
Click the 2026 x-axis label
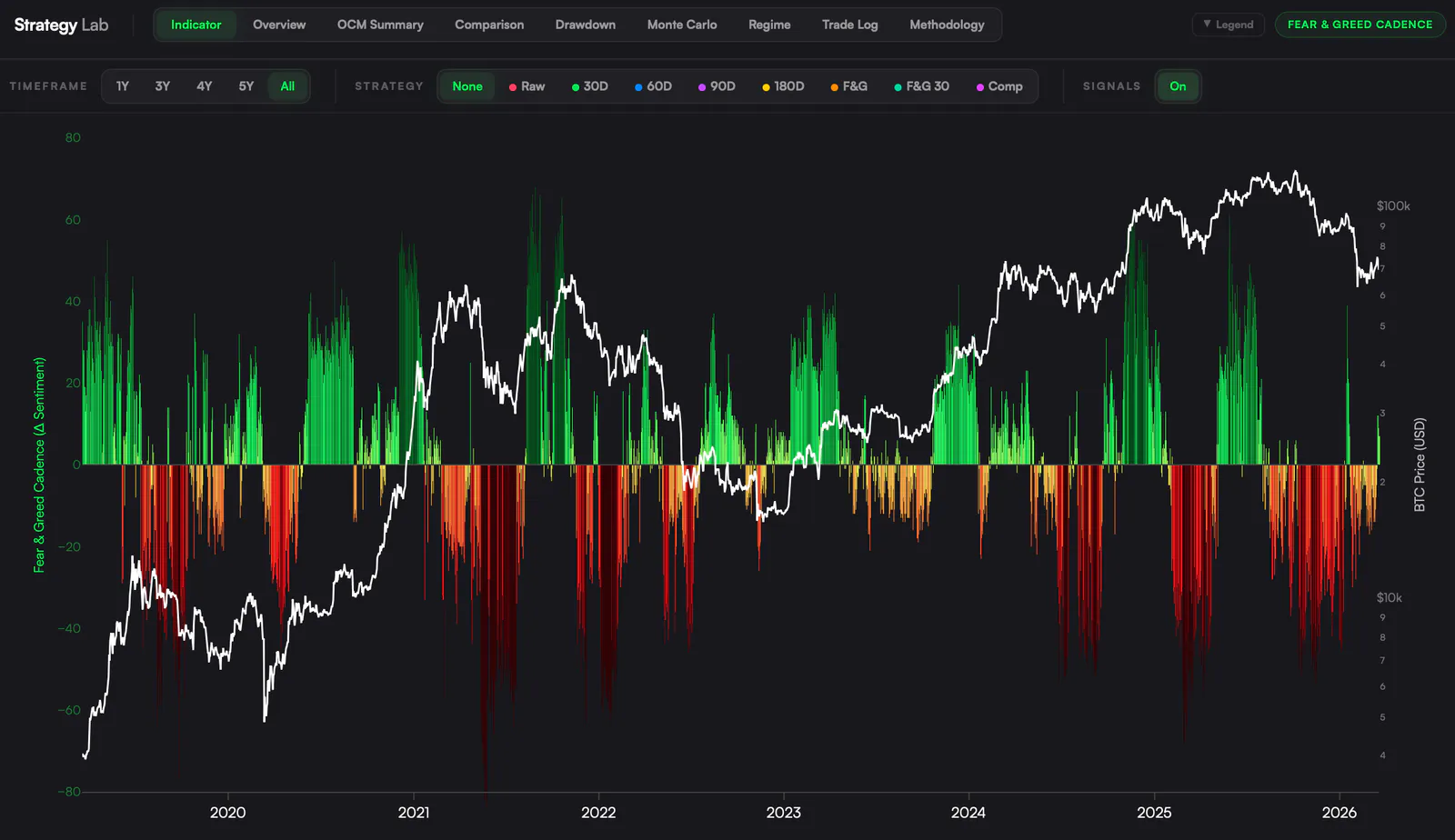(1339, 812)
